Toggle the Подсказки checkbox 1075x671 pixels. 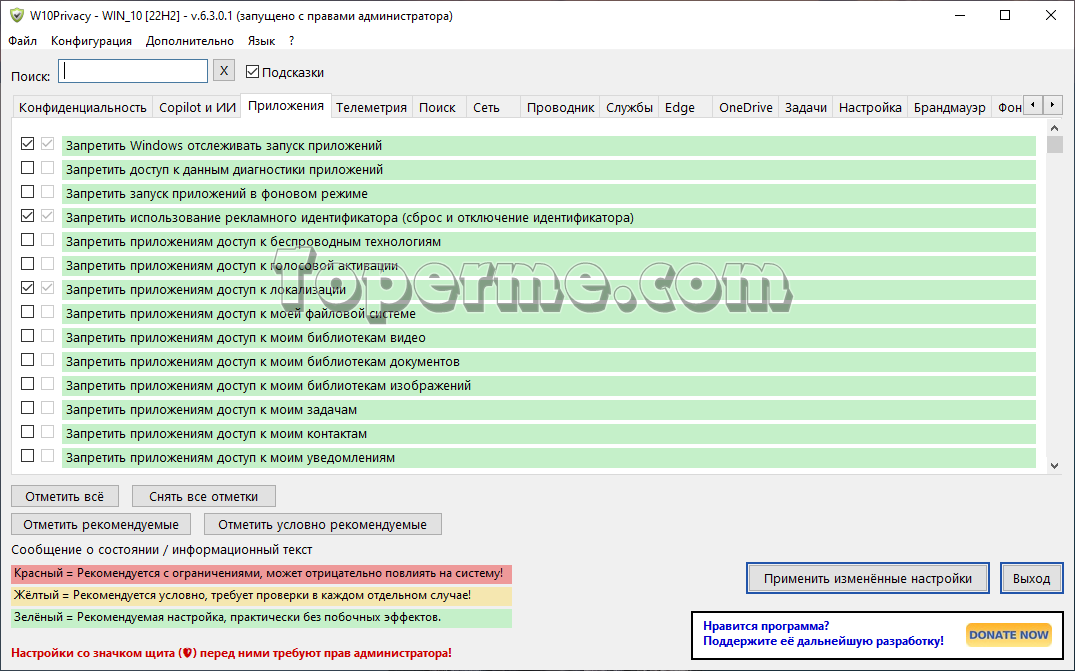pos(252,71)
